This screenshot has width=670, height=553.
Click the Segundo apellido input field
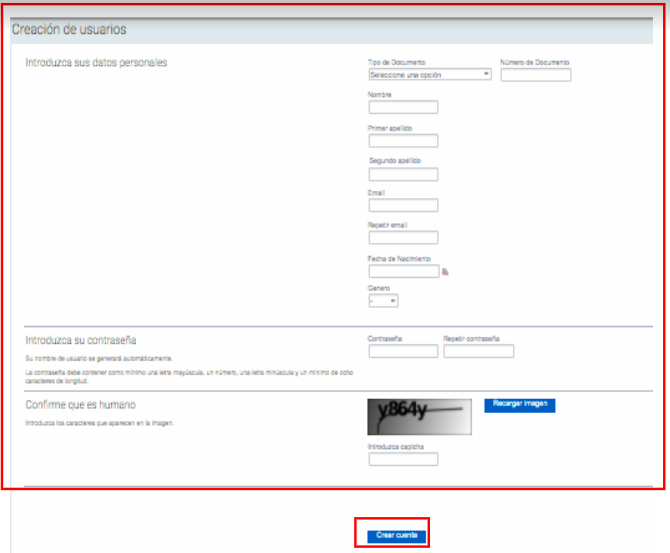click(x=403, y=174)
